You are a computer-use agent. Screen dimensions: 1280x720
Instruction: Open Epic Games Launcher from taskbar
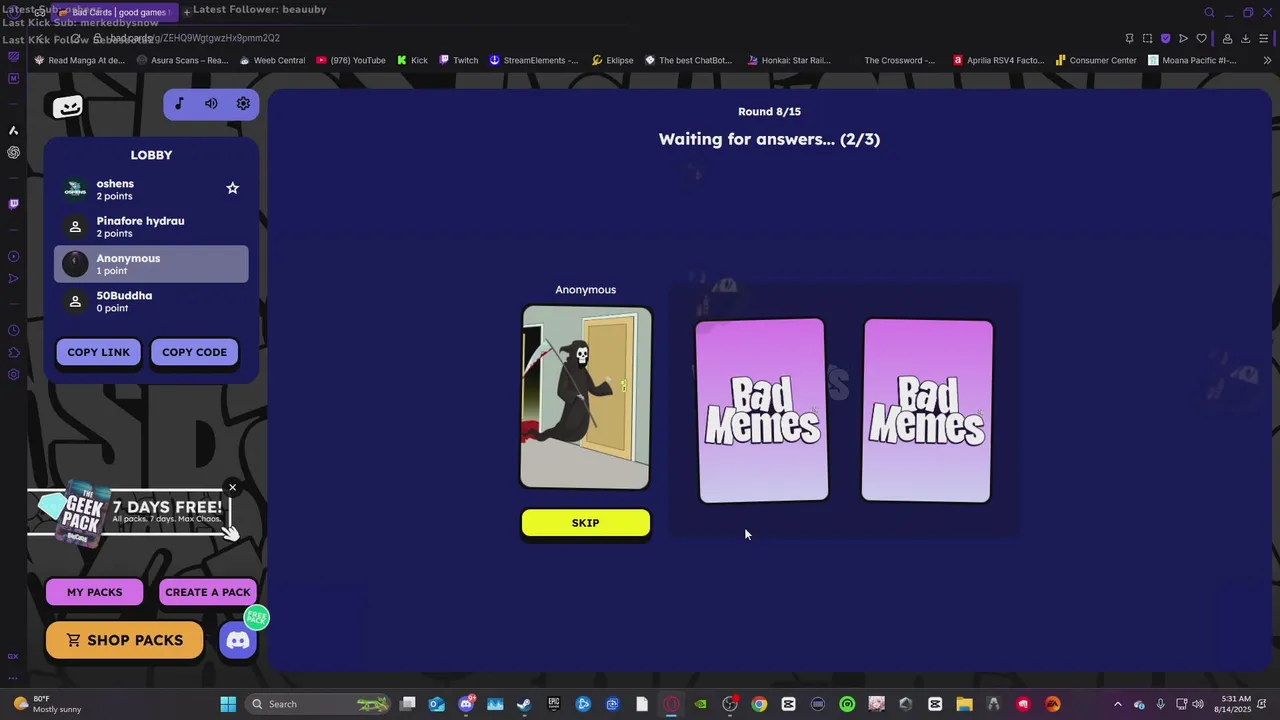pos(554,704)
